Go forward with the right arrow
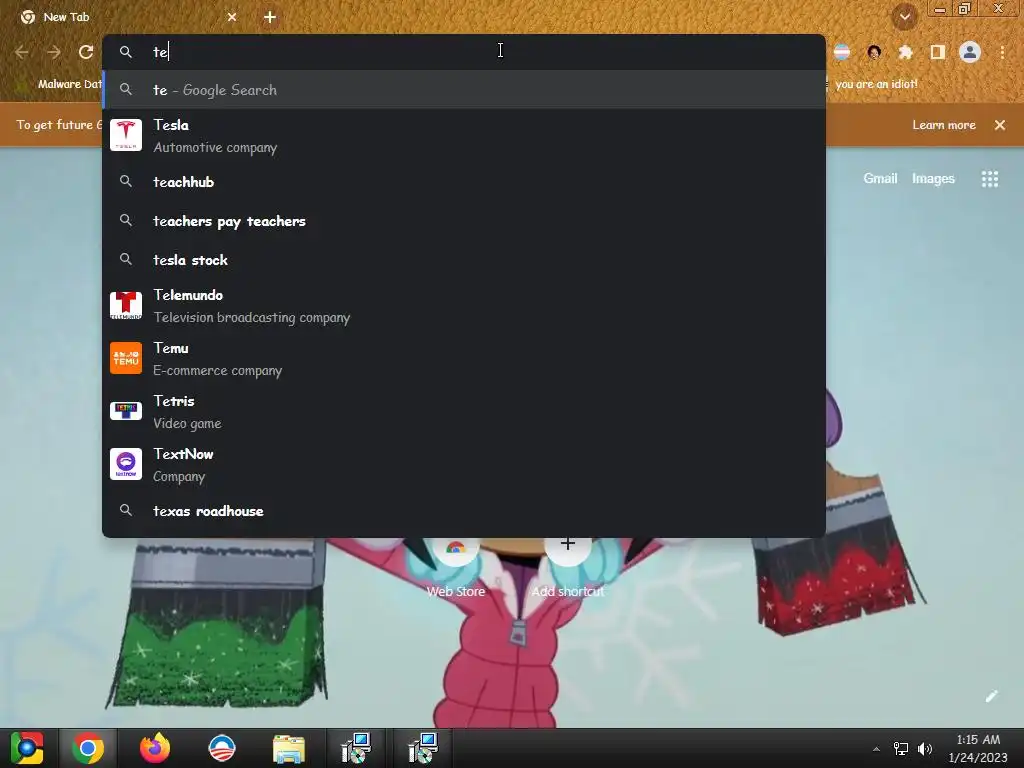The width and height of the screenshot is (1024, 768). (54, 52)
